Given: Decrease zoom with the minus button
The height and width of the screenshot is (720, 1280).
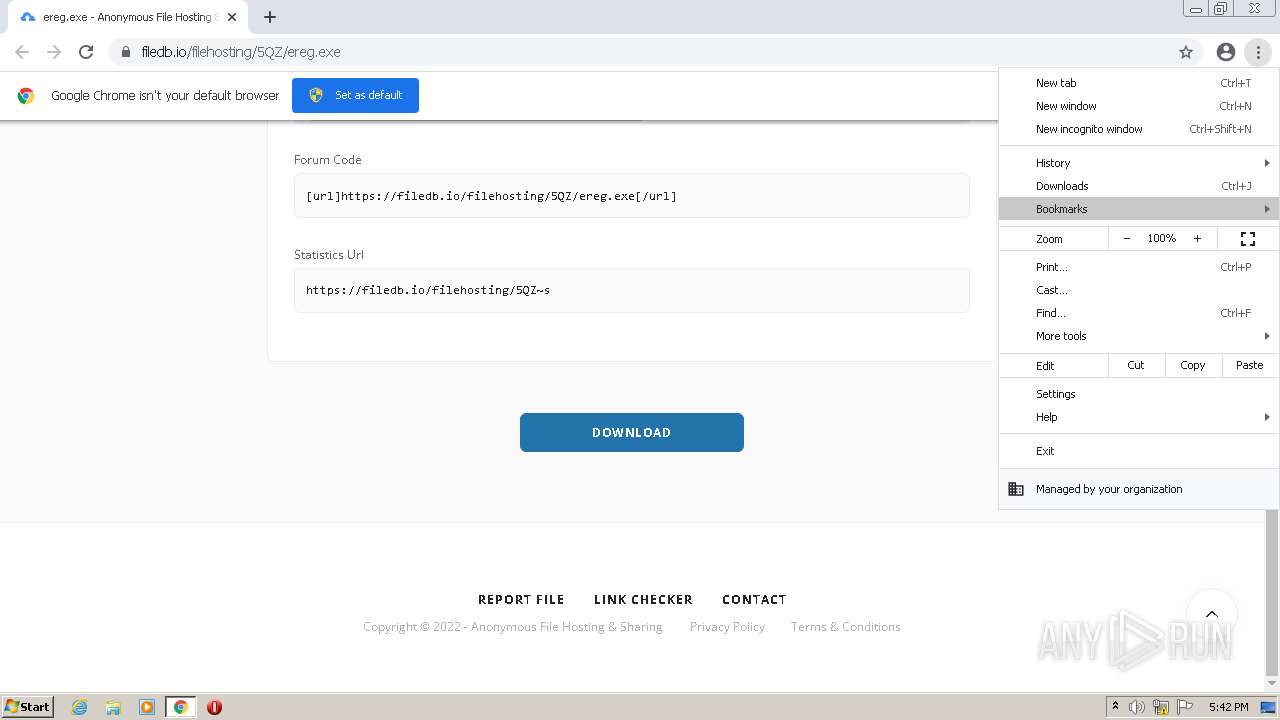Looking at the screenshot, I should click(1127, 239).
